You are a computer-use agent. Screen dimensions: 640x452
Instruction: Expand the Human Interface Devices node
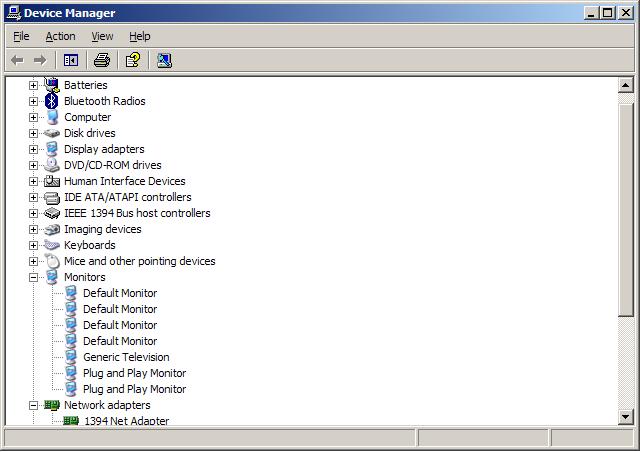point(33,181)
